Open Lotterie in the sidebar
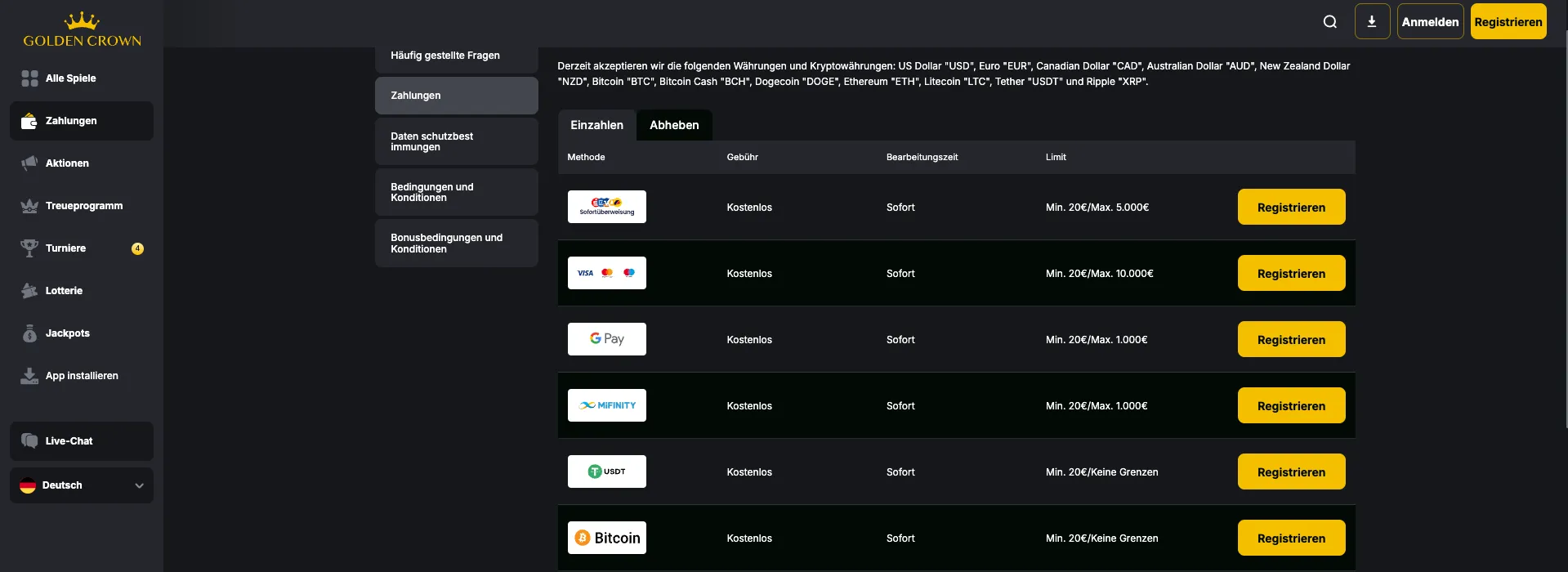This screenshot has height=572, width=1568. pyautogui.click(x=64, y=291)
